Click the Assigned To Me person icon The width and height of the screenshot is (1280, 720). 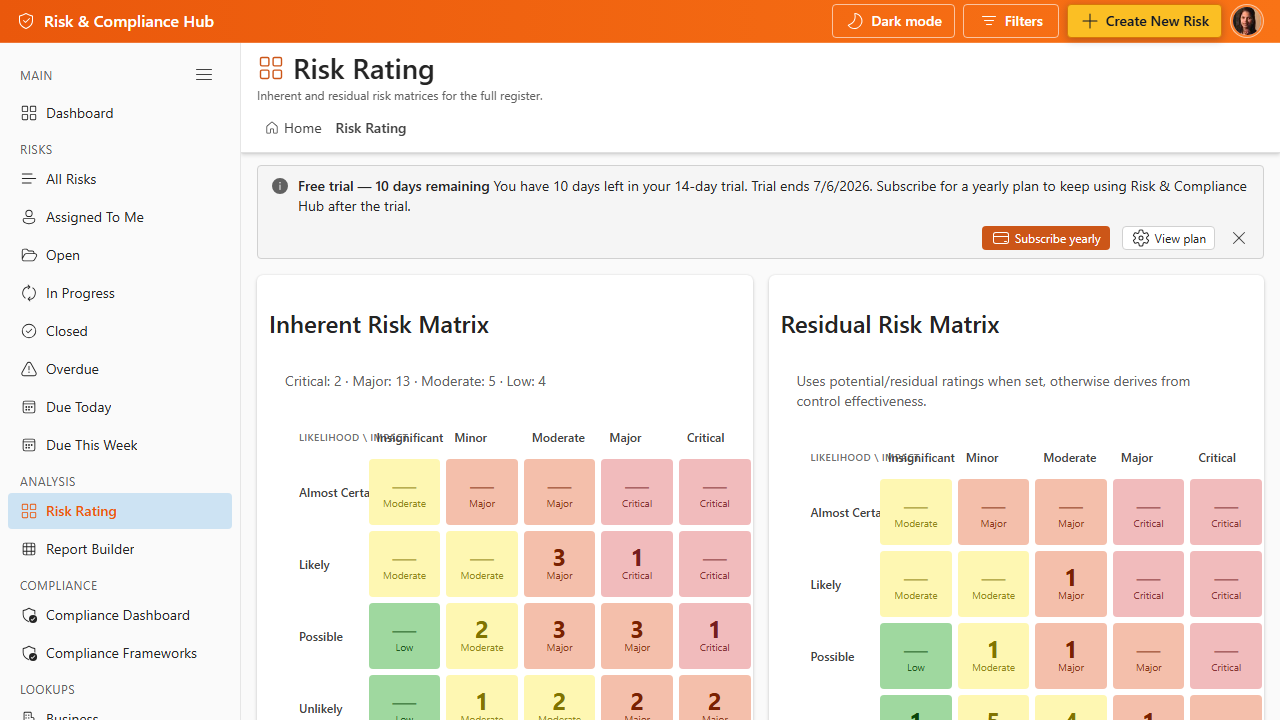(29, 217)
